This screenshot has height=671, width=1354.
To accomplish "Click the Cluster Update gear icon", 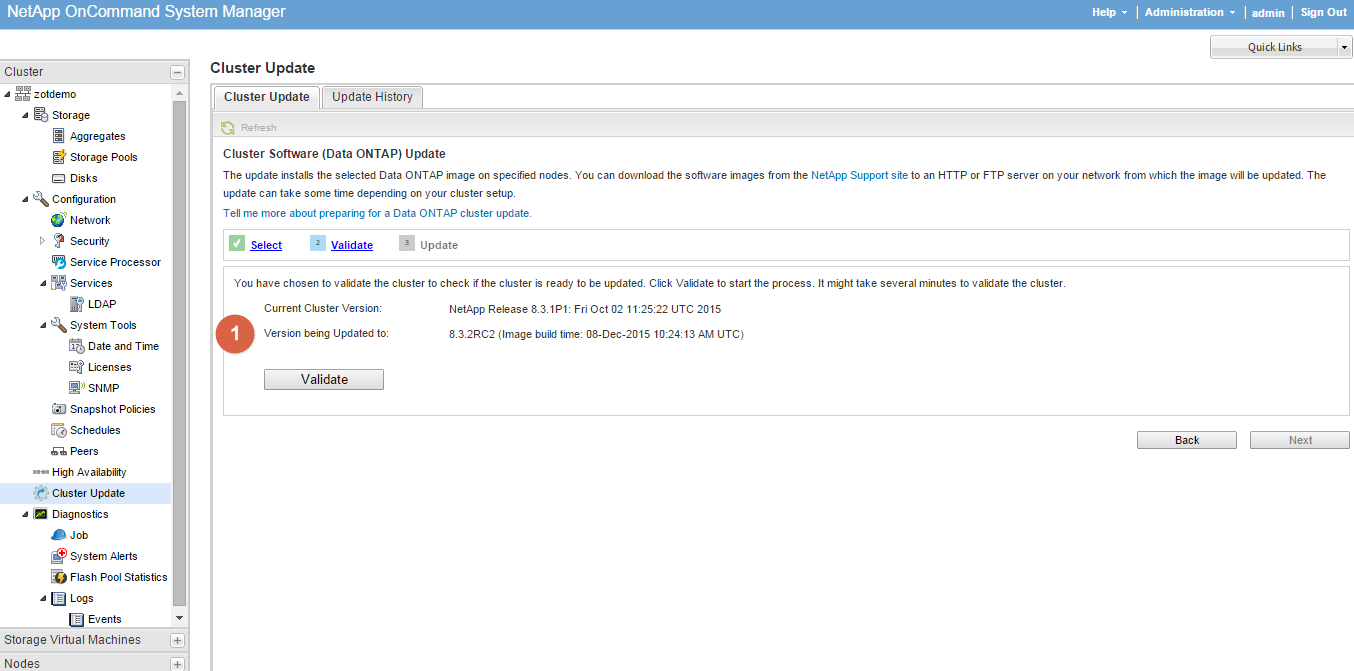I will (x=41, y=493).
